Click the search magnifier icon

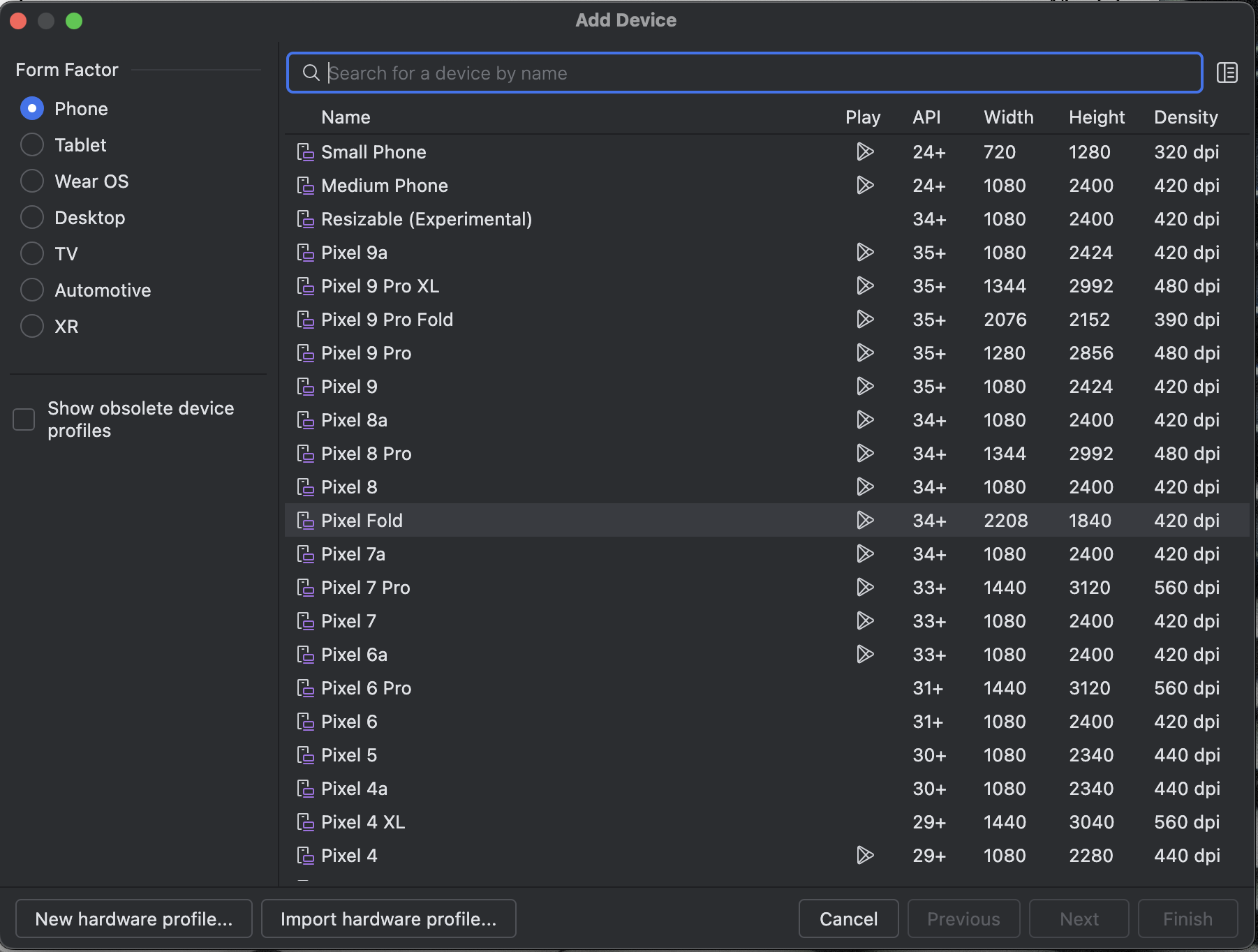pos(311,73)
